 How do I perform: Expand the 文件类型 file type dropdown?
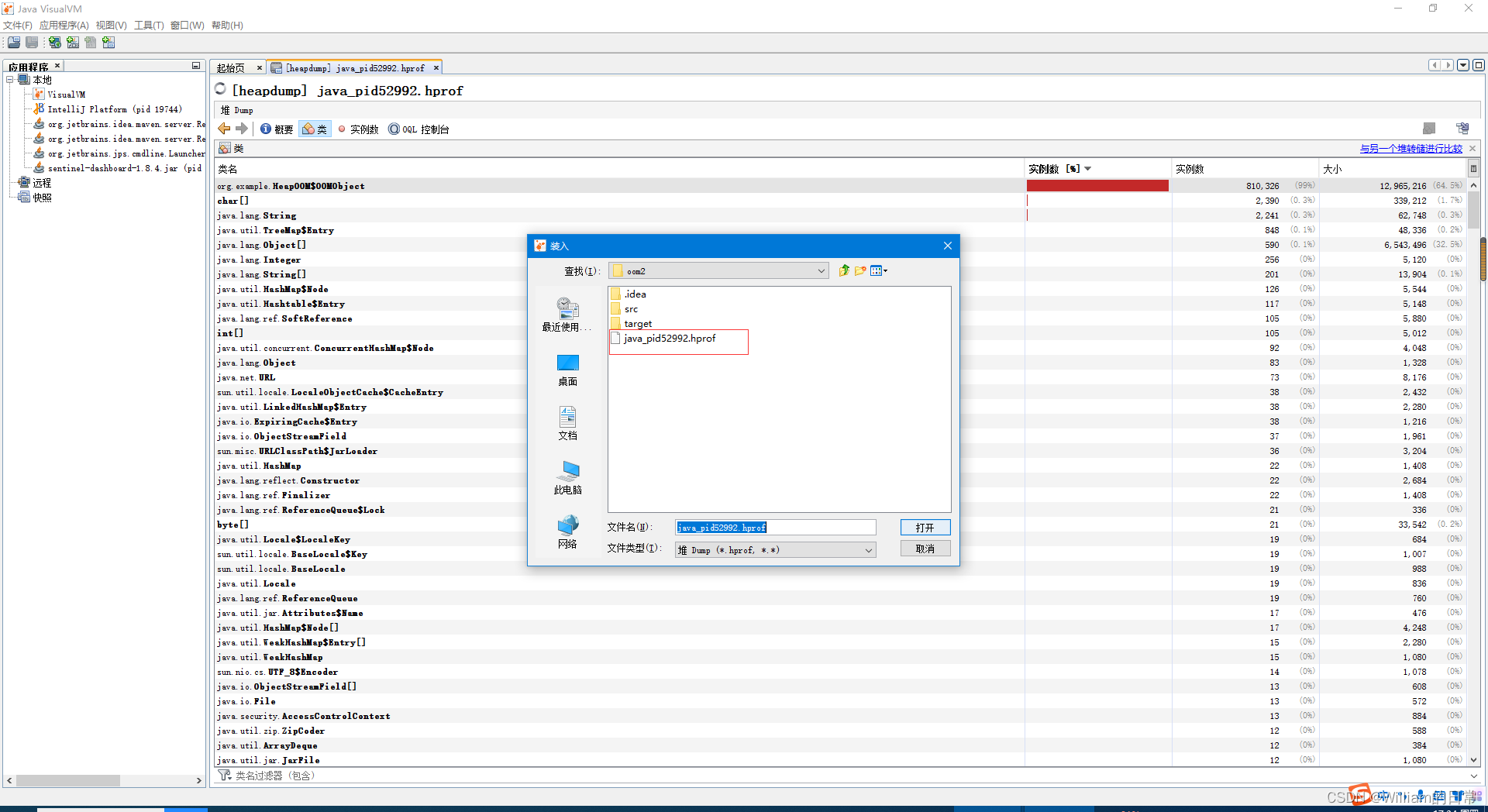(x=869, y=550)
